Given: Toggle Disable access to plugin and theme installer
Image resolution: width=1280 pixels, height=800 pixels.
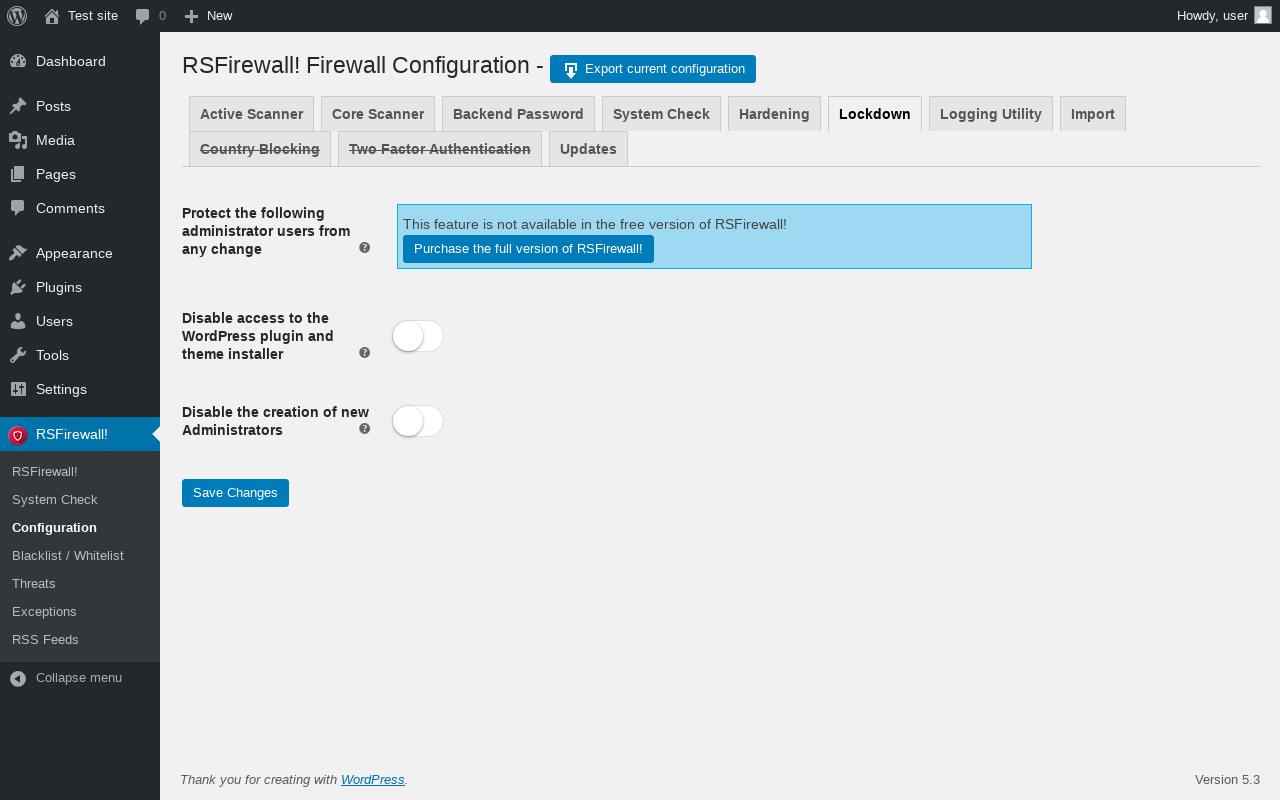Looking at the screenshot, I should pos(418,336).
